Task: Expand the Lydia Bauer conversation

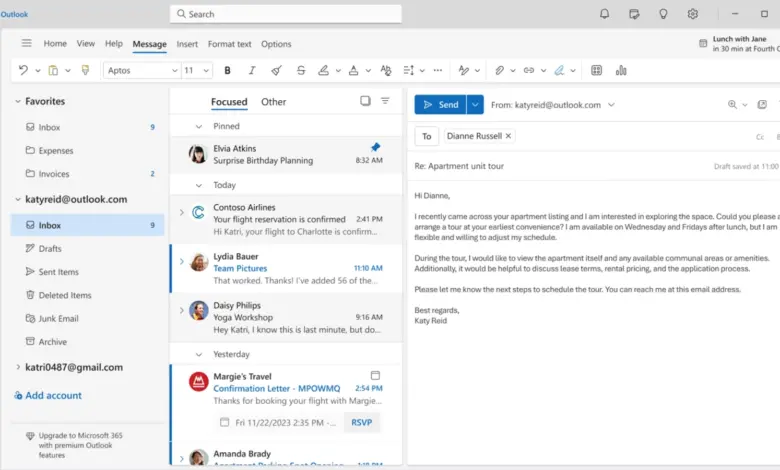Action: [182, 261]
